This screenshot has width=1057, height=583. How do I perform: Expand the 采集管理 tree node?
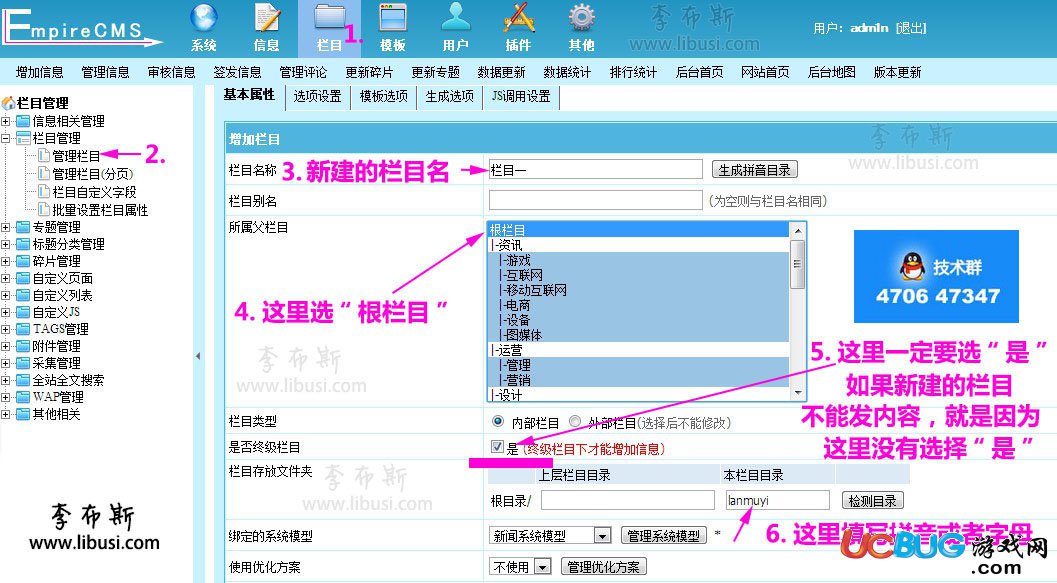pyautogui.click(x=5, y=364)
